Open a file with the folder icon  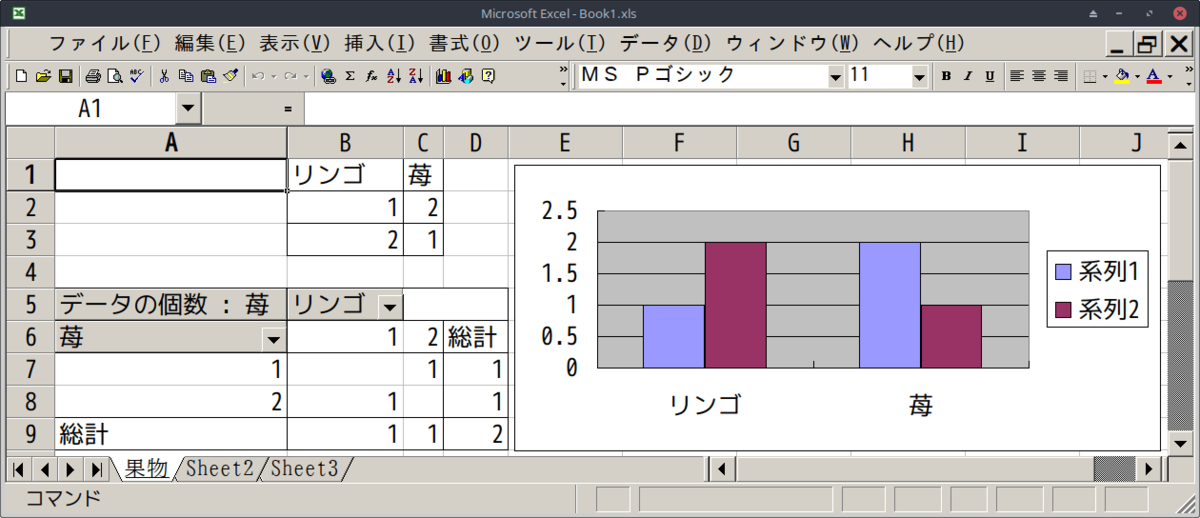coord(43,76)
